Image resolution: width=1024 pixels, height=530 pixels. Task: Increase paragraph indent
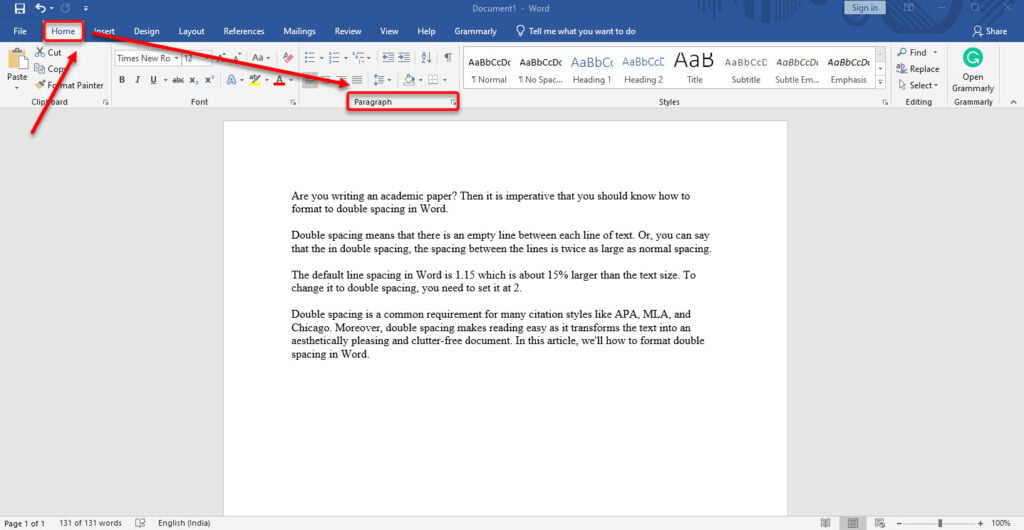404,58
